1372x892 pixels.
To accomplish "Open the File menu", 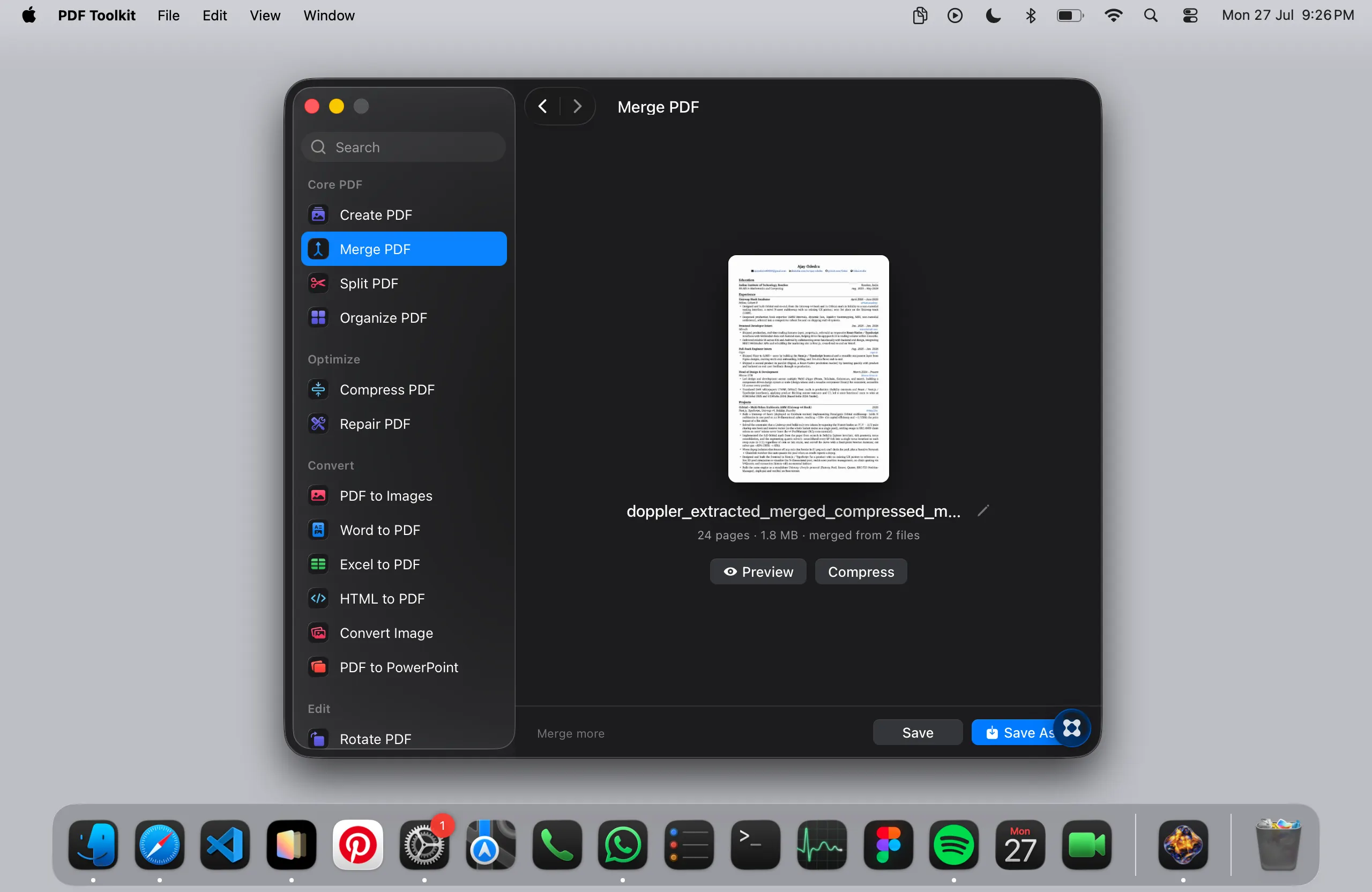I will click(x=168, y=16).
